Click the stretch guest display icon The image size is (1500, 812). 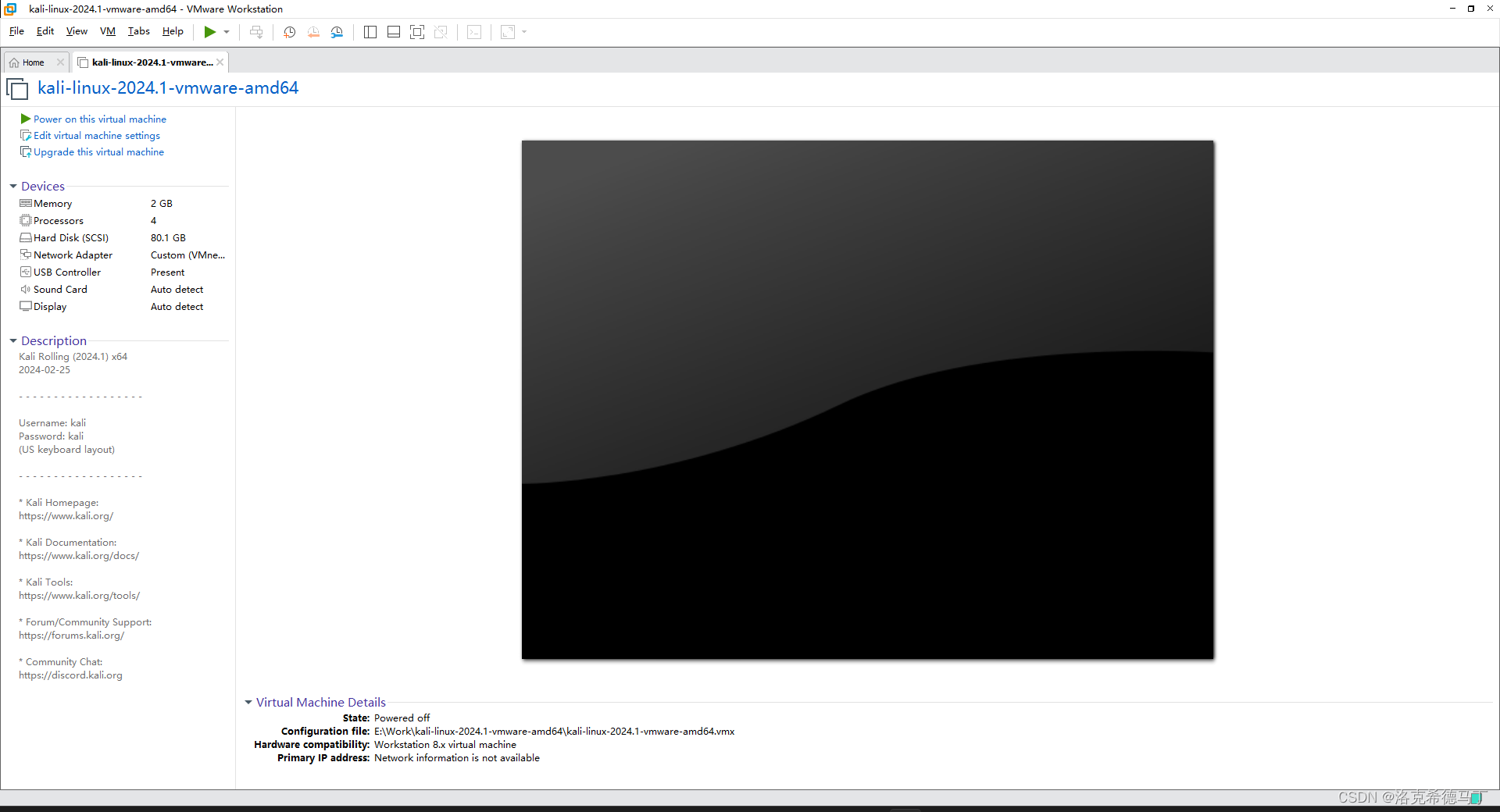click(508, 32)
